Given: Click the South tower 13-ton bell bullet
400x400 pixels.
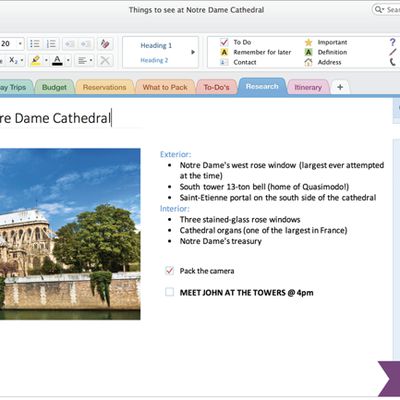Looking at the screenshot, I should coord(264,187).
